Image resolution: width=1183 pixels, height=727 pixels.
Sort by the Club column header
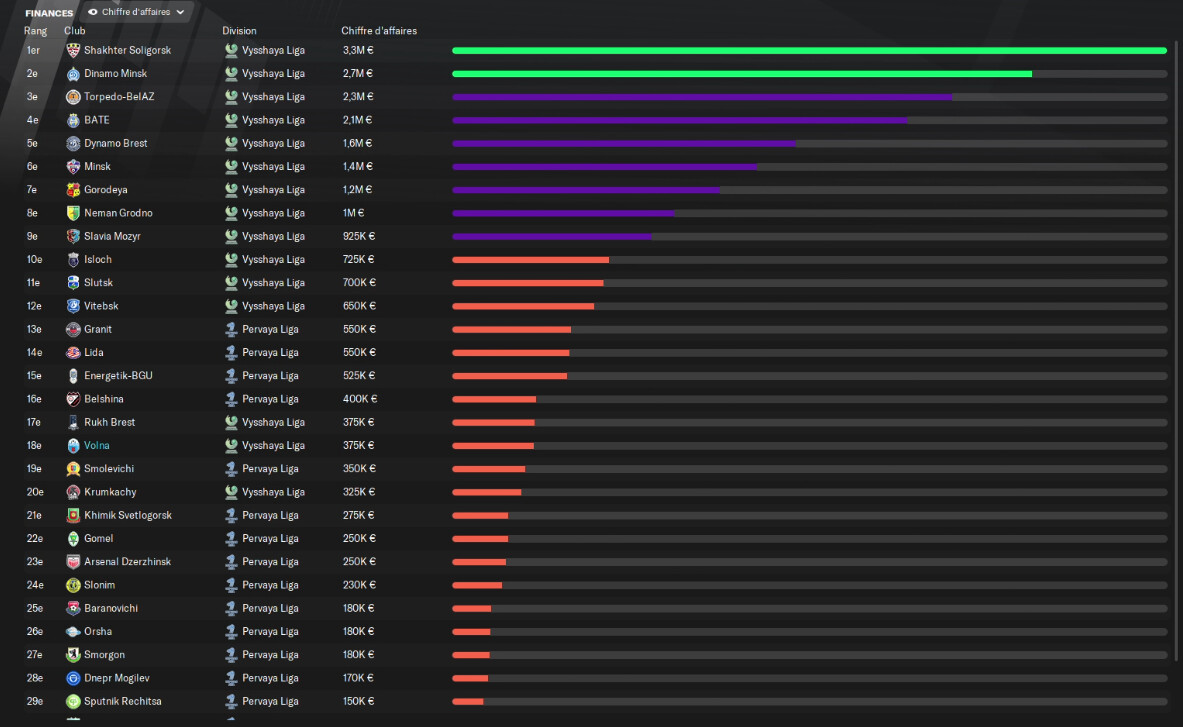(x=75, y=31)
